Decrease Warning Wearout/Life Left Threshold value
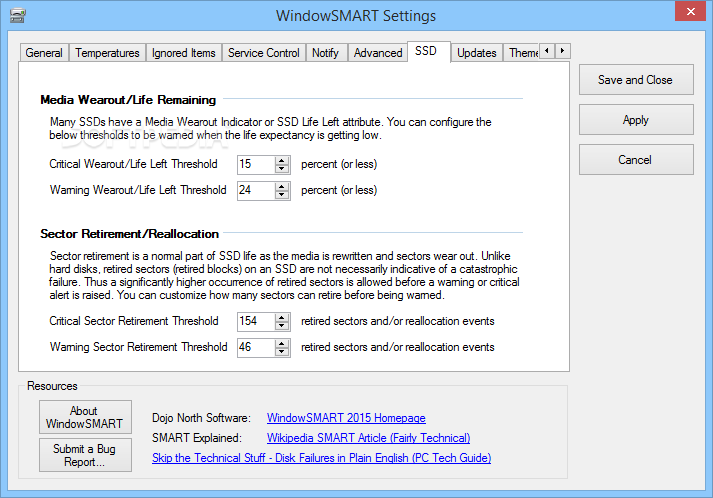This screenshot has height=498, width=713. 282,194
